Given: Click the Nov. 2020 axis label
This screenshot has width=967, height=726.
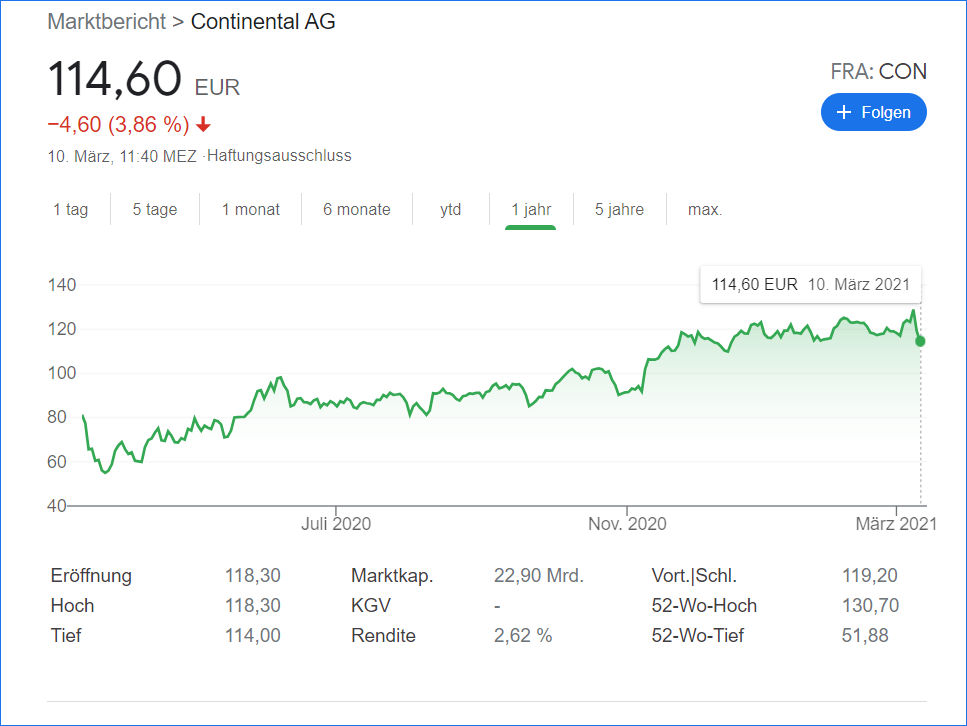Looking at the screenshot, I should (627, 524).
